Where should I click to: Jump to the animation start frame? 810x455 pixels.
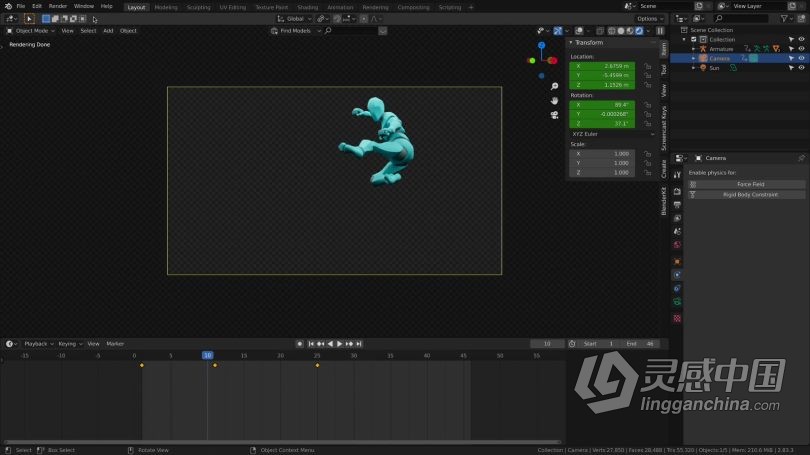coord(311,344)
